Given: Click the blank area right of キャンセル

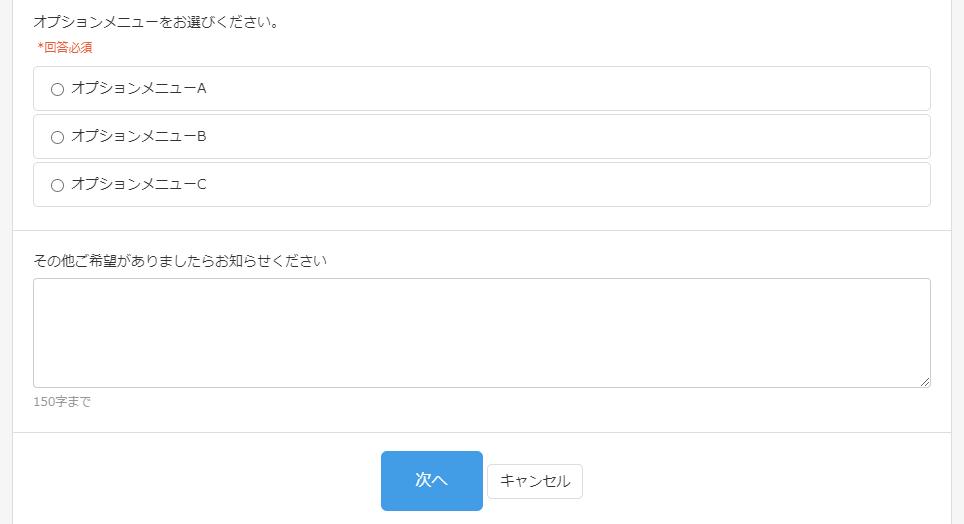Looking at the screenshot, I should point(760,481).
